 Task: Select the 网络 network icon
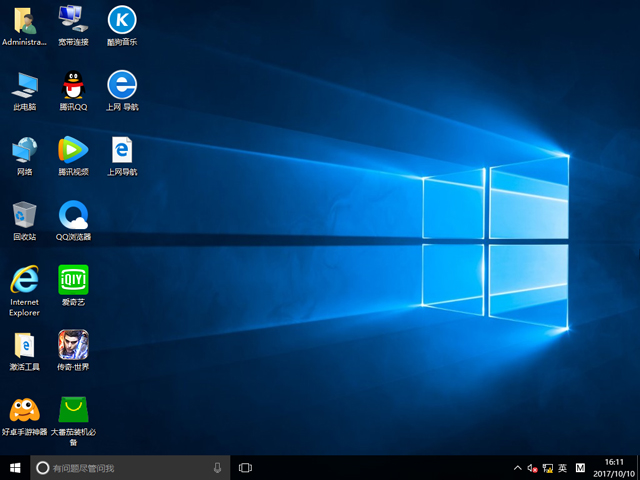pyautogui.click(x=24, y=150)
